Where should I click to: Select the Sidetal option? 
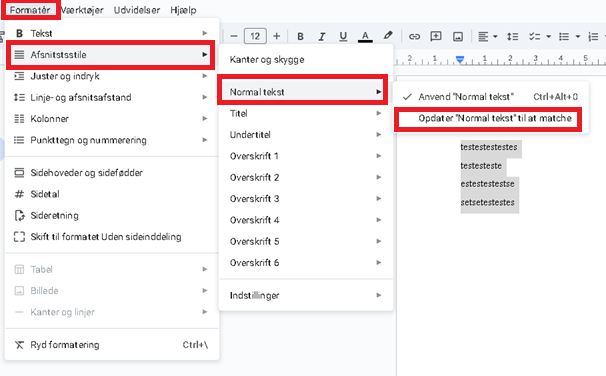(x=111, y=194)
